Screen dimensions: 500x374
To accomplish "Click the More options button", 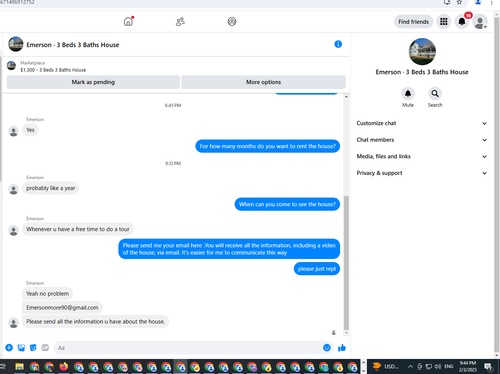I will (263, 82).
